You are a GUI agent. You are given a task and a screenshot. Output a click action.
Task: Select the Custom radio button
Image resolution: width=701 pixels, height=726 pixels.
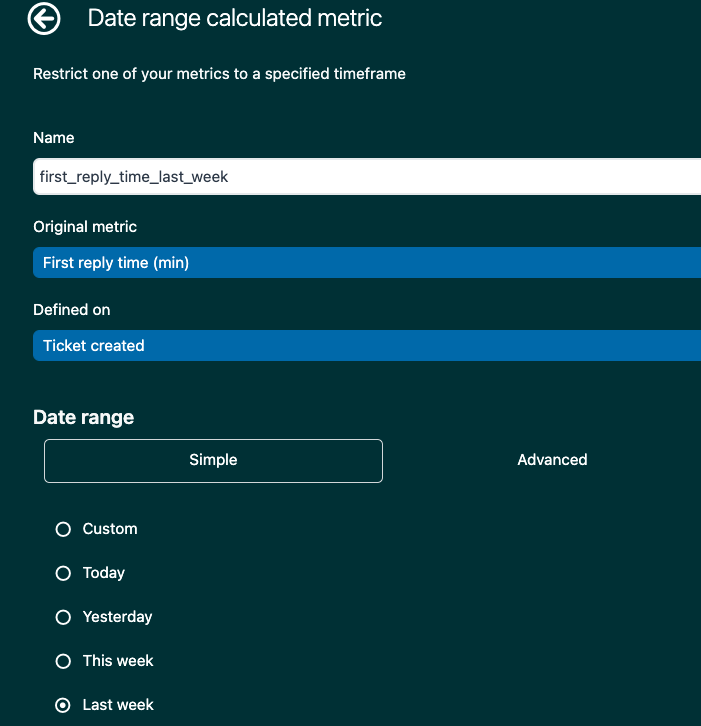(63, 529)
